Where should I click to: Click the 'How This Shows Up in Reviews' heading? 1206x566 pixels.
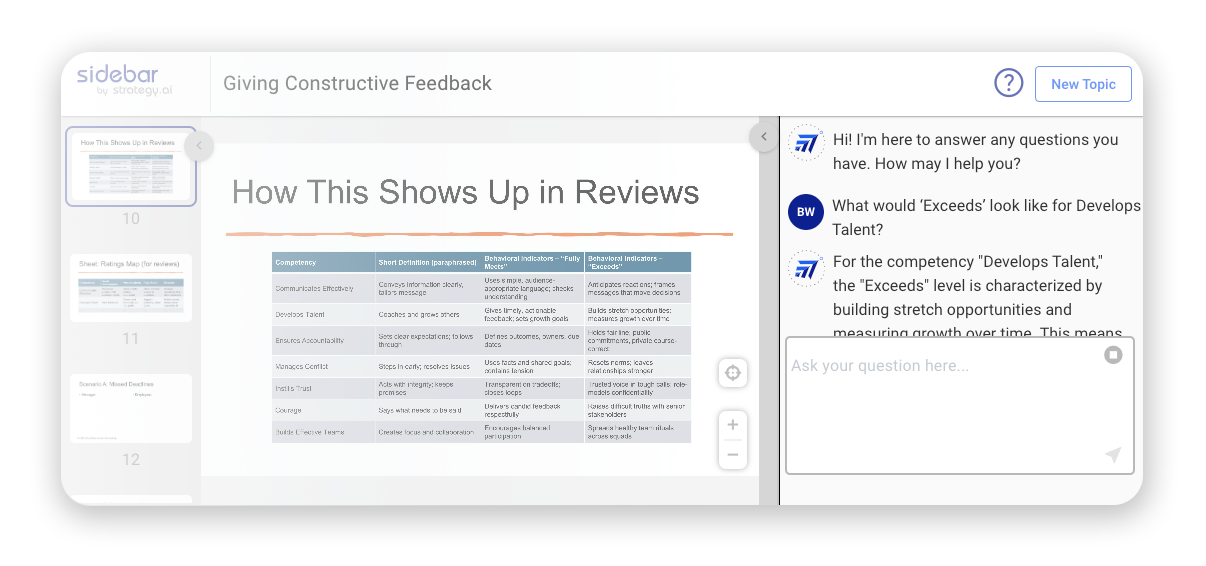pos(465,192)
